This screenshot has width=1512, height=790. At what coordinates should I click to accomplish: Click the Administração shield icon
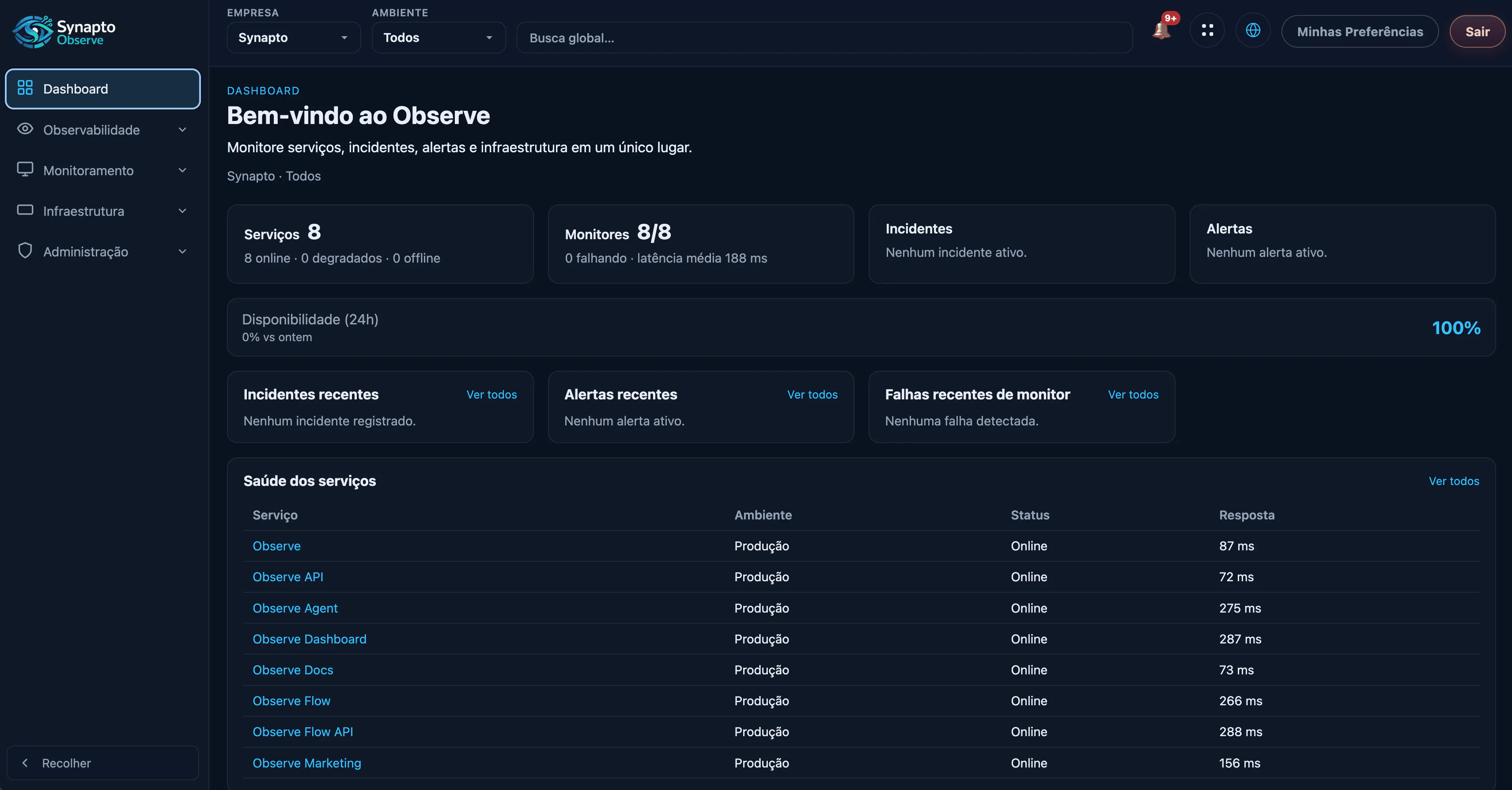coord(25,251)
